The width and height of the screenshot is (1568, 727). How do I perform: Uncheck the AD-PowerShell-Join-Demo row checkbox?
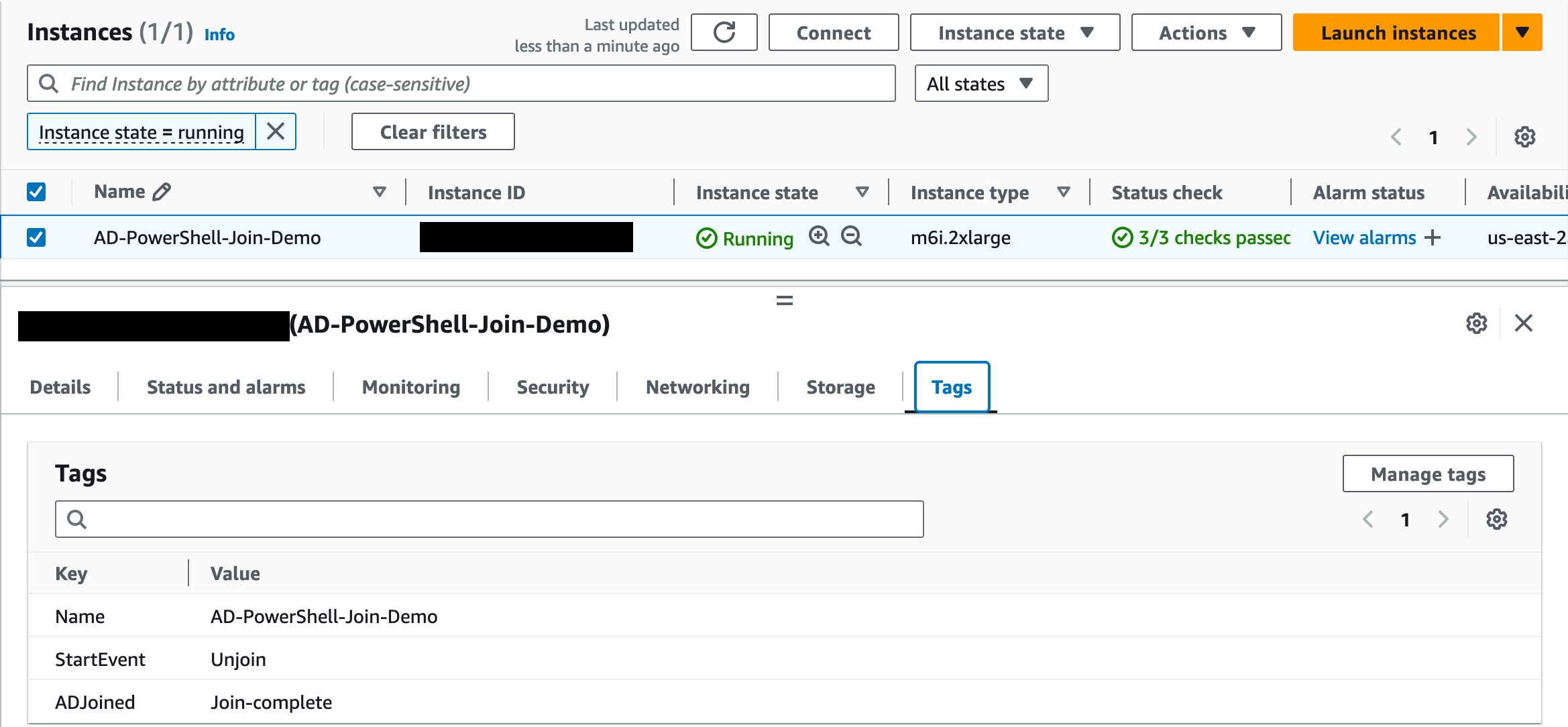point(36,237)
